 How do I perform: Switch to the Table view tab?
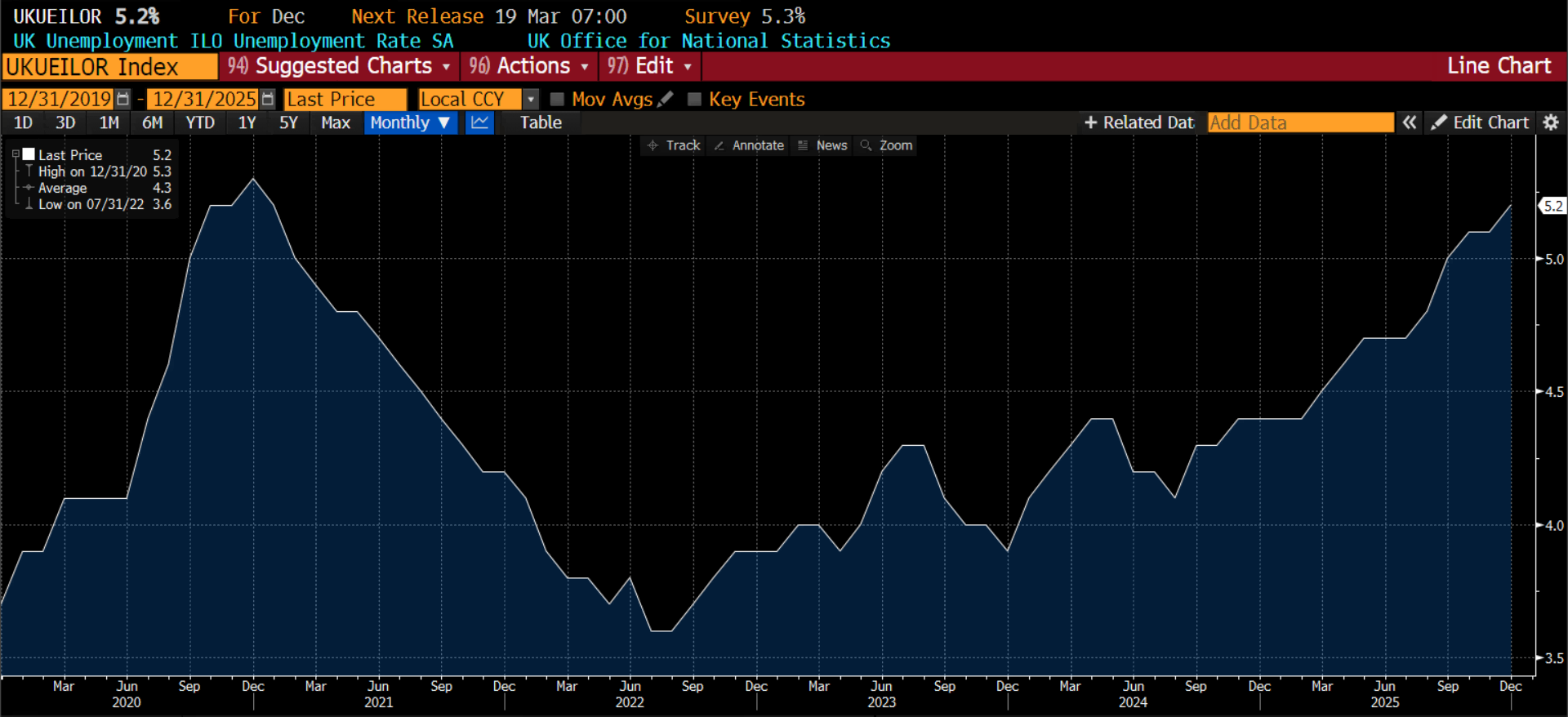[541, 122]
